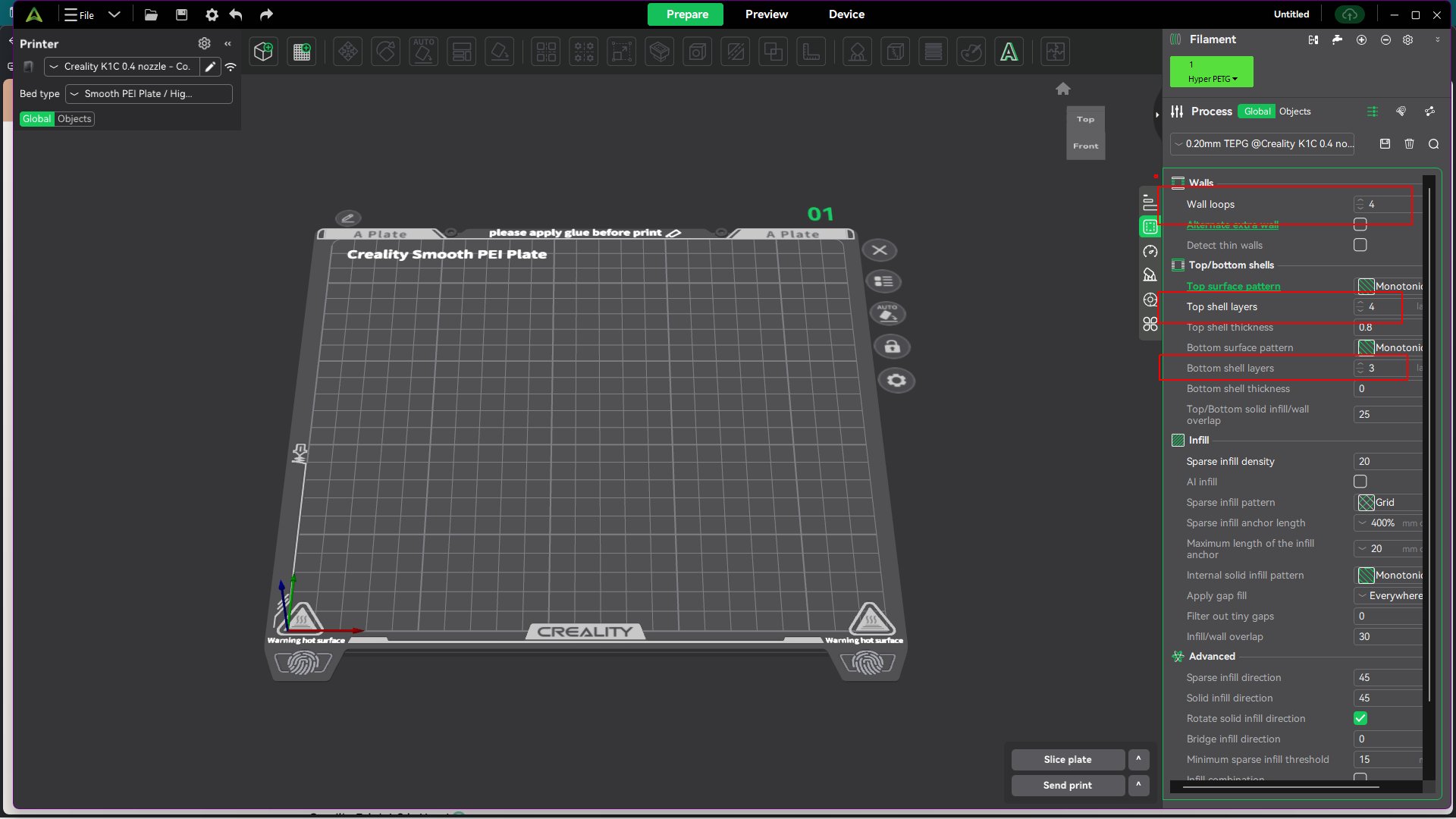The image size is (1456, 819).
Task: Open plate settings gear beside the bed
Action: [x=896, y=381]
